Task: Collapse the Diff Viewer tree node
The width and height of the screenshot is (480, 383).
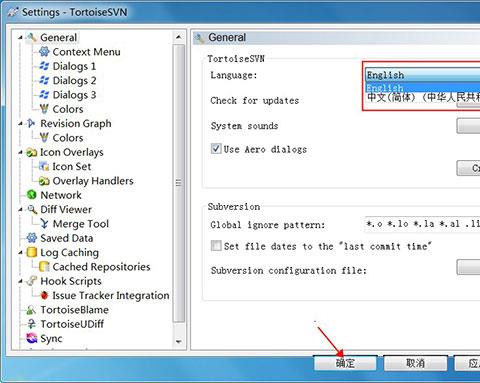Action: (x=20, y=210)
